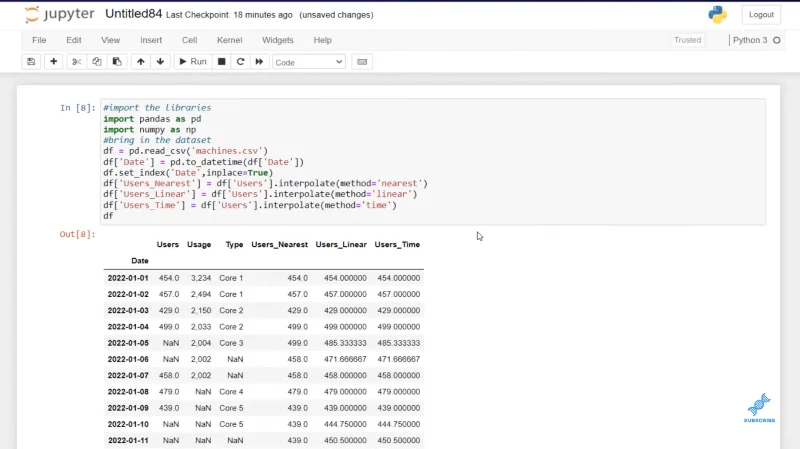Click the Python 3 kernel name
800x449 pixels.
750,40
